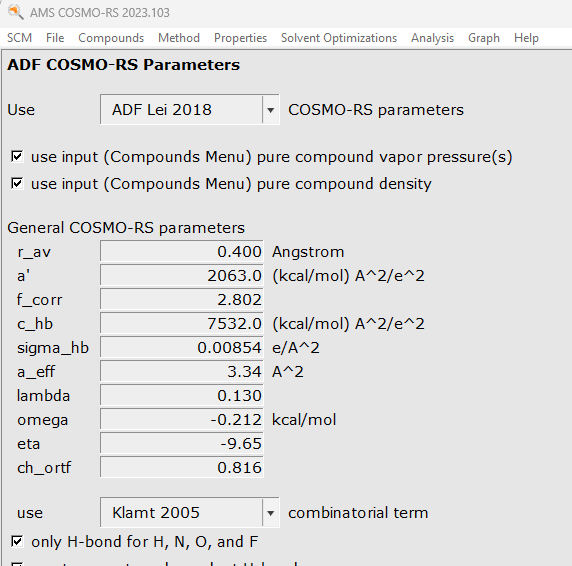Image resolution: width=572 pixels, height=566 pixels.
Task: Open the Analysis menu
Action: (432, 38)
